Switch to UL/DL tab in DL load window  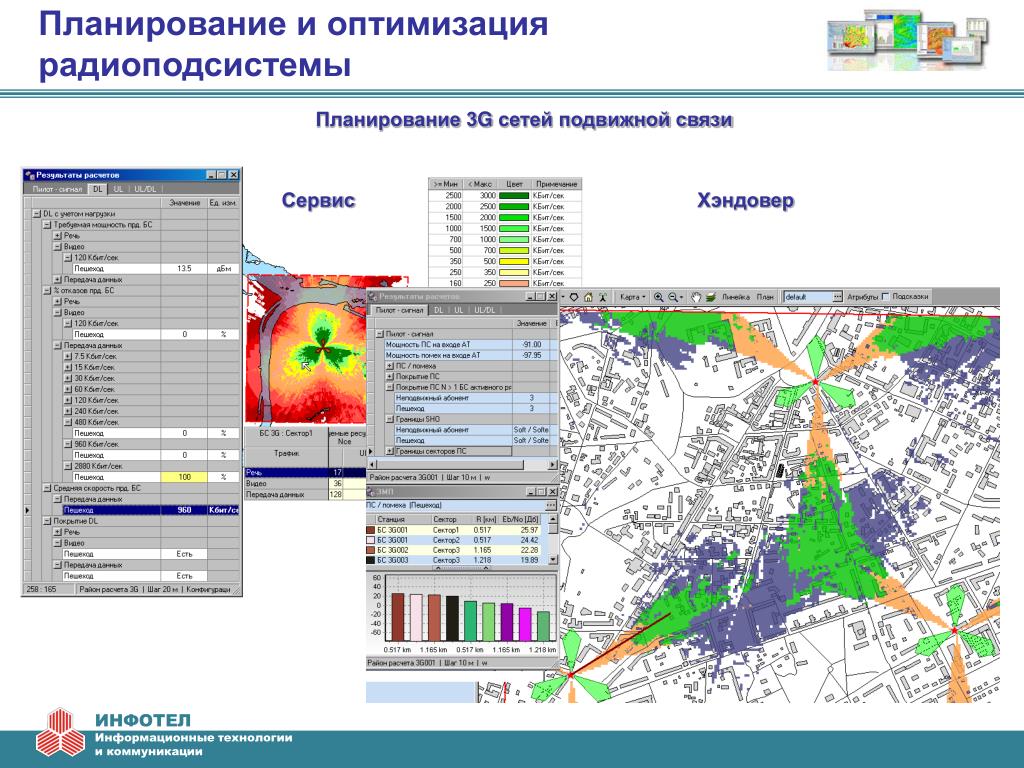point(146,189)
